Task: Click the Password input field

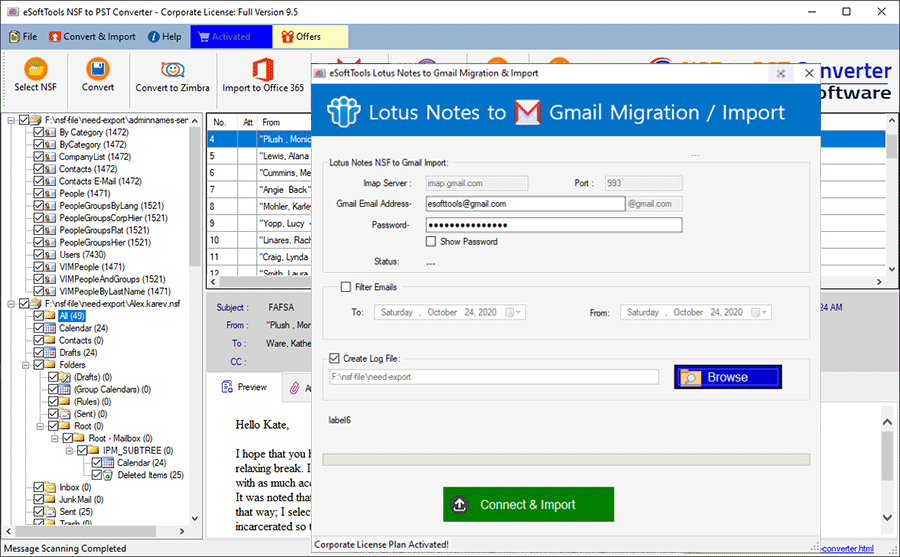Action: click(x=554, y=225)
